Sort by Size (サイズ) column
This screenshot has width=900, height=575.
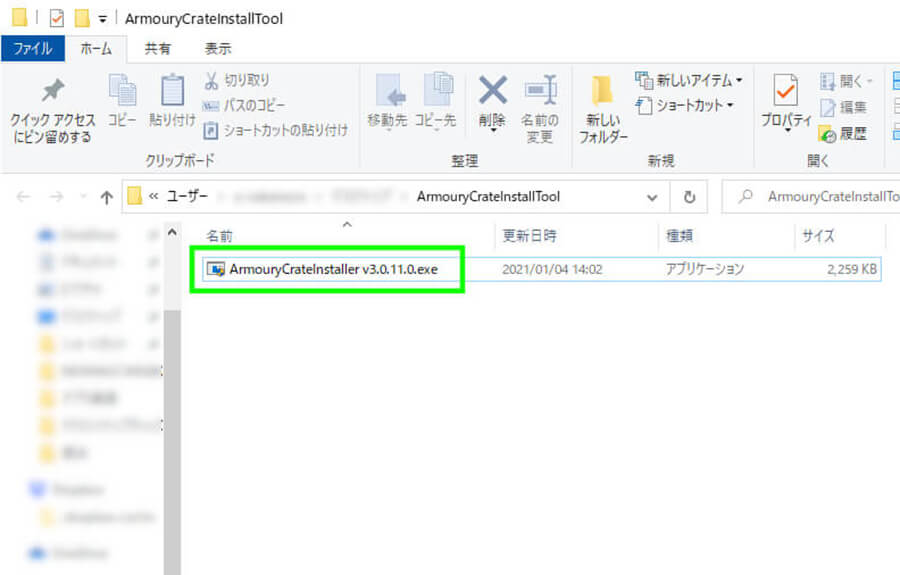coord(818,236)
